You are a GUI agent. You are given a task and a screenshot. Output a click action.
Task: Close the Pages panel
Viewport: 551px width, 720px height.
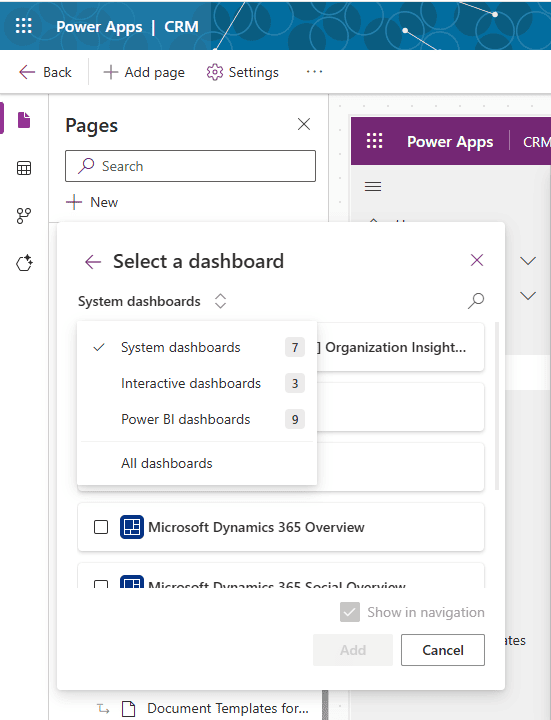pos(304,124)
